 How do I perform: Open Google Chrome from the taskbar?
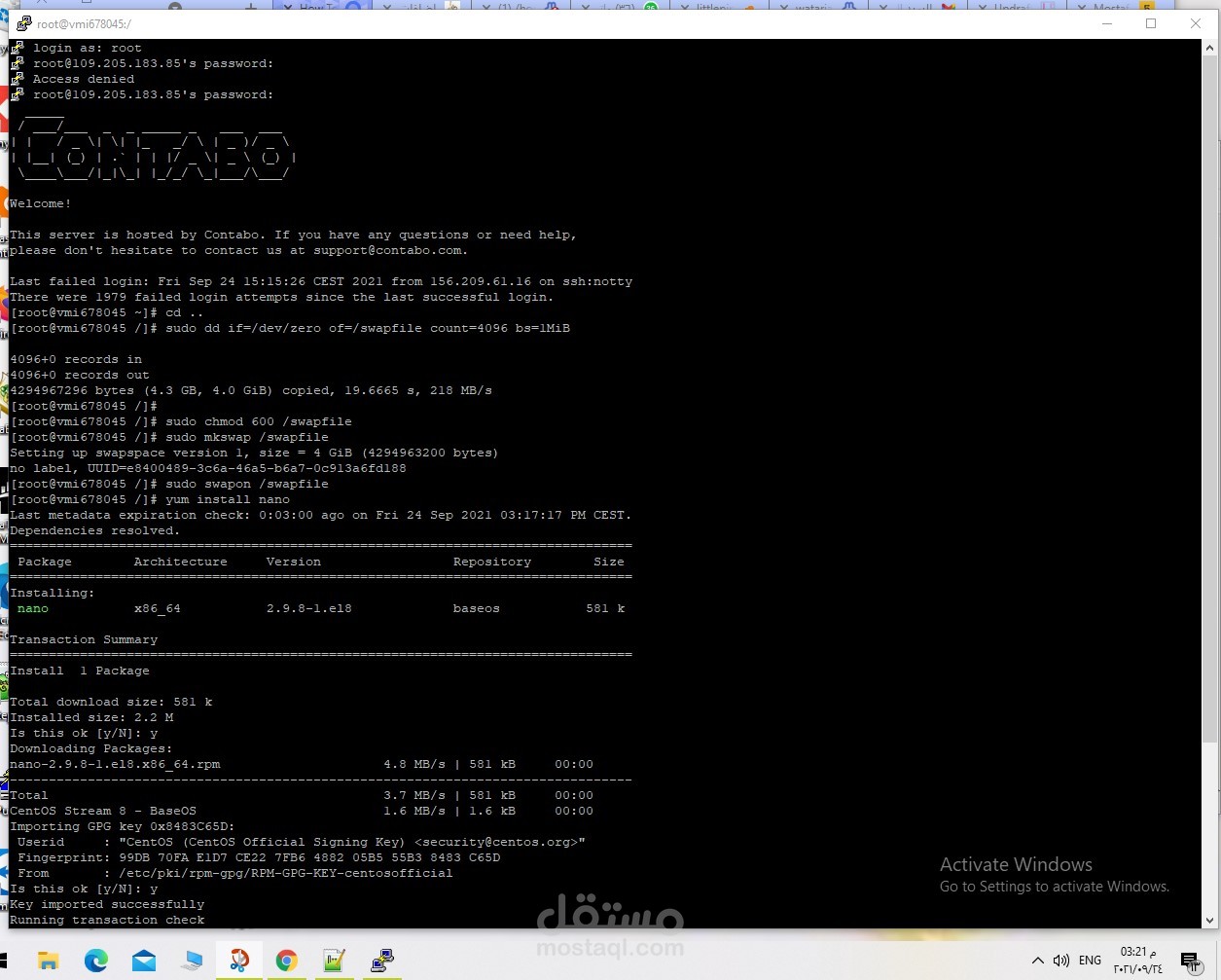[x=286, y=961]
